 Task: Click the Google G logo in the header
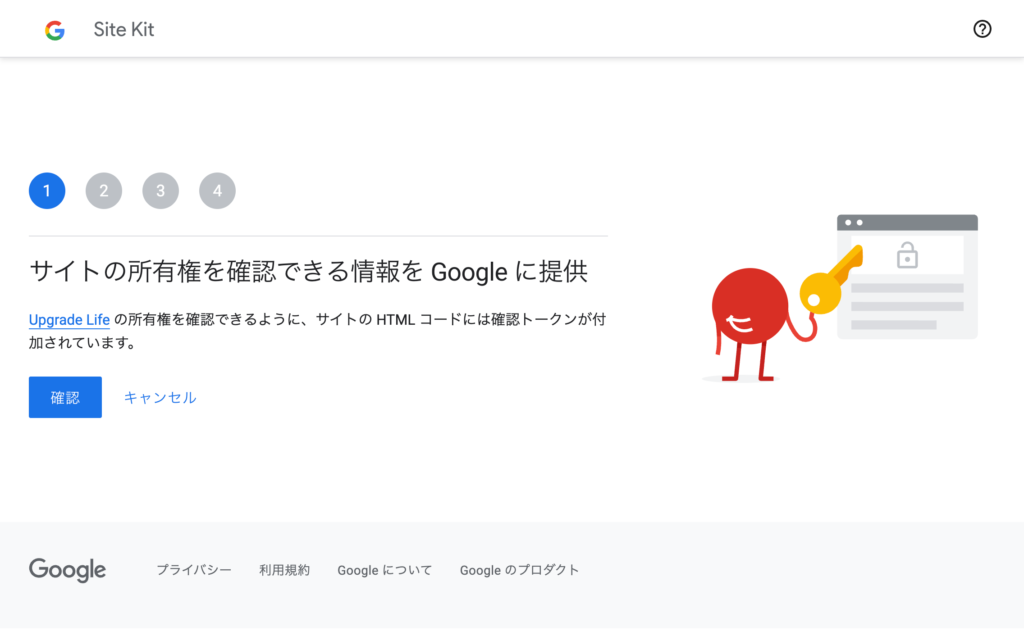click(55, 30)
